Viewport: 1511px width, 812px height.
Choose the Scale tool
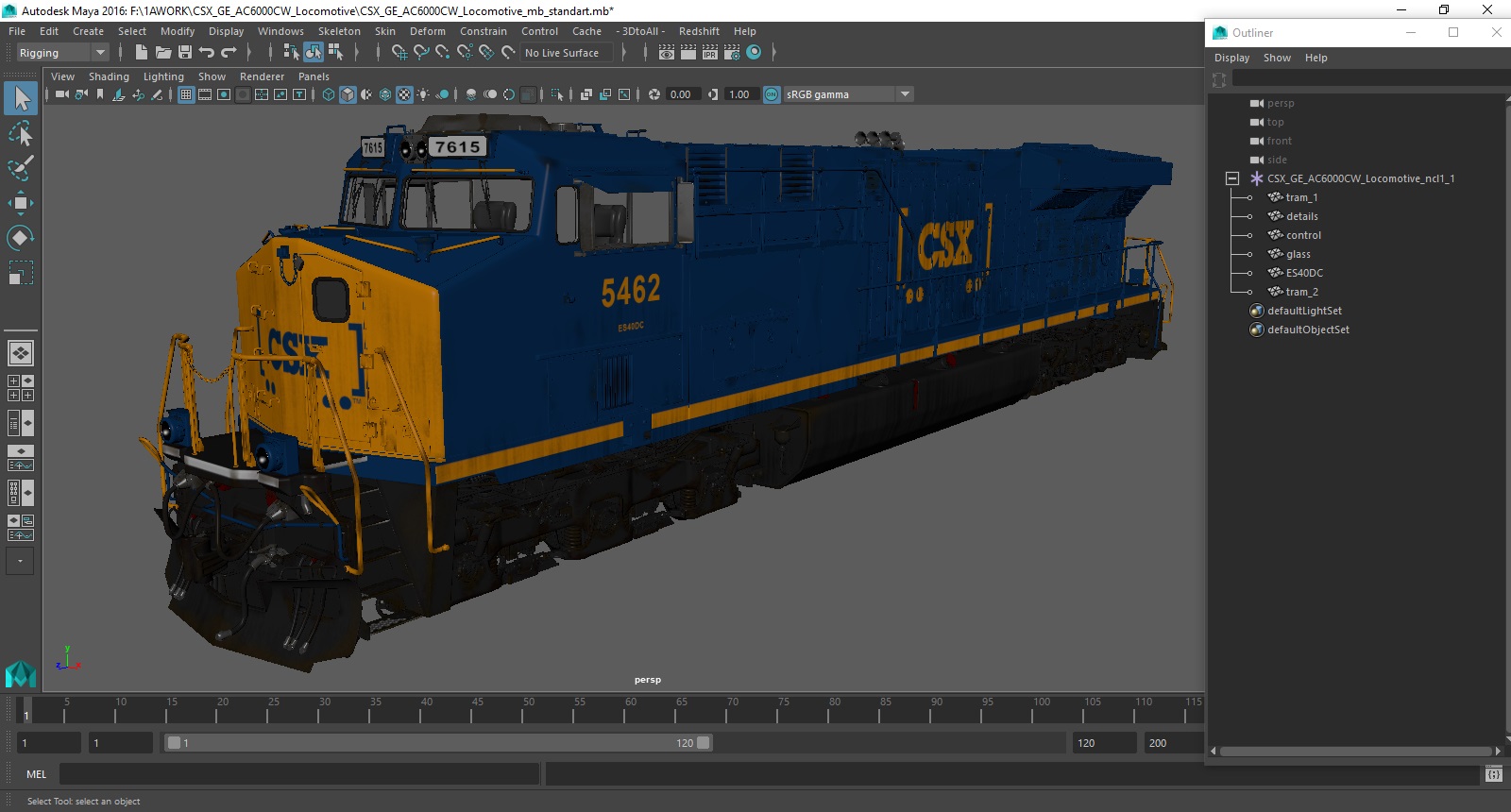click(21, 273)
